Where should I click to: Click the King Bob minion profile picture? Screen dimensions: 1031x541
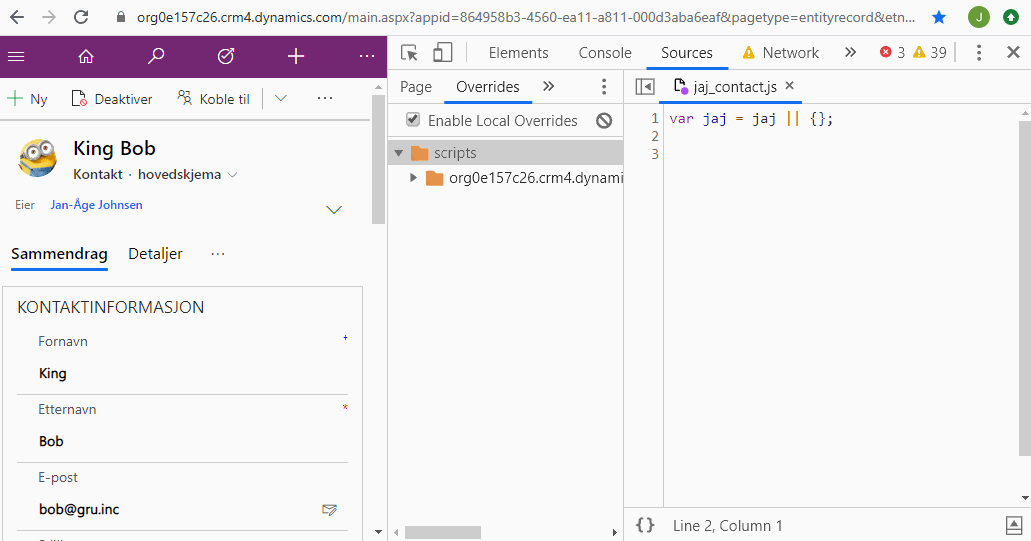point(37,158)
